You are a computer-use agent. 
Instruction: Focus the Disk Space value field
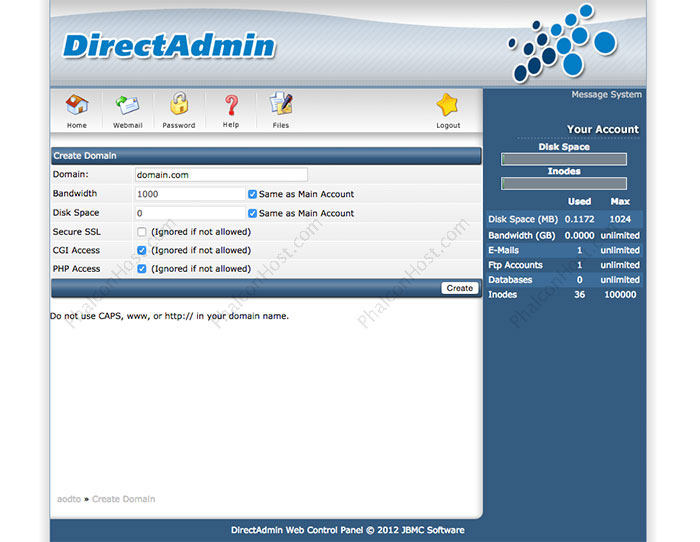(x=190, y=213)
